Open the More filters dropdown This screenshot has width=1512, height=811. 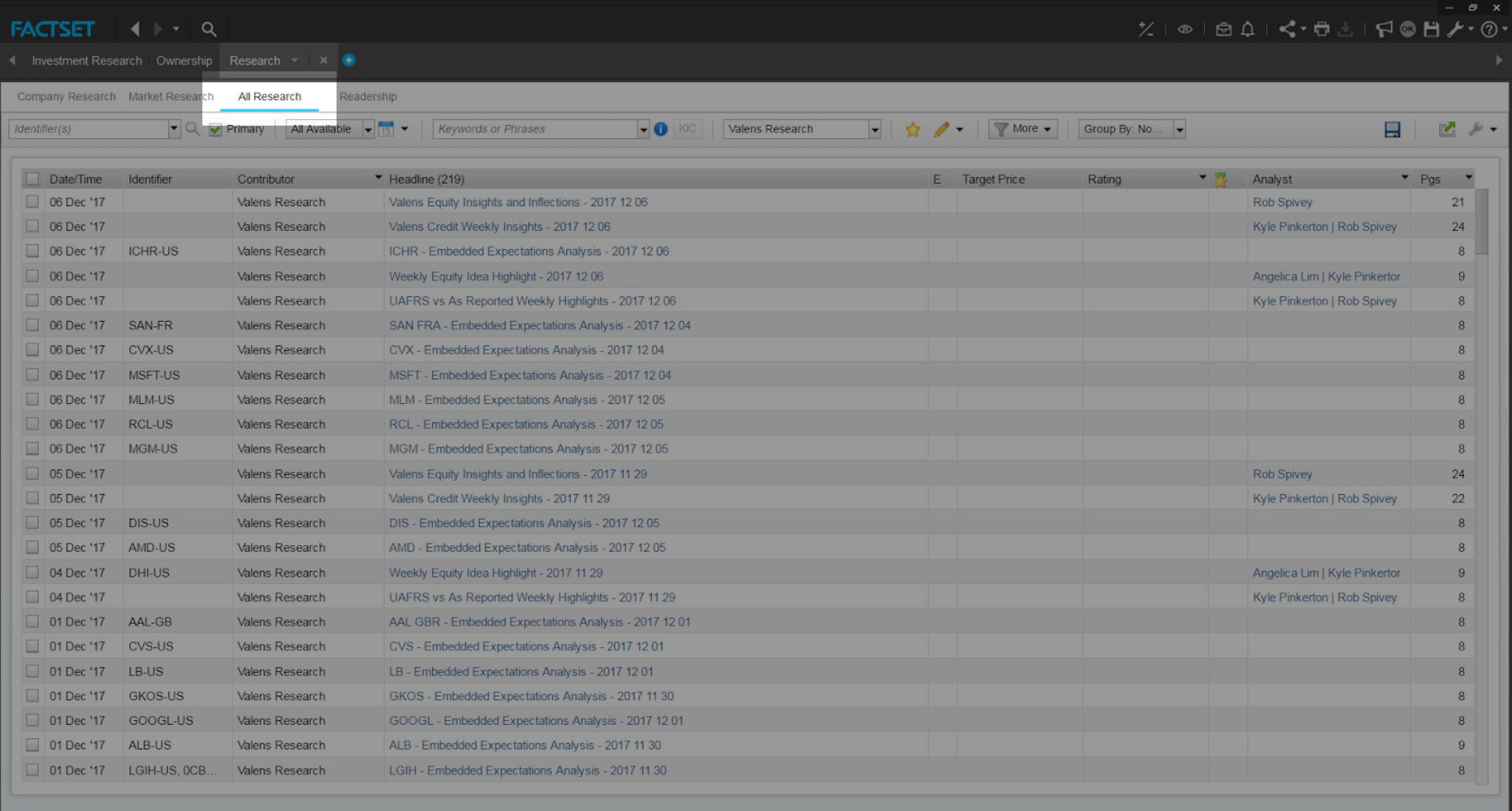click(x=1023, y=129)
